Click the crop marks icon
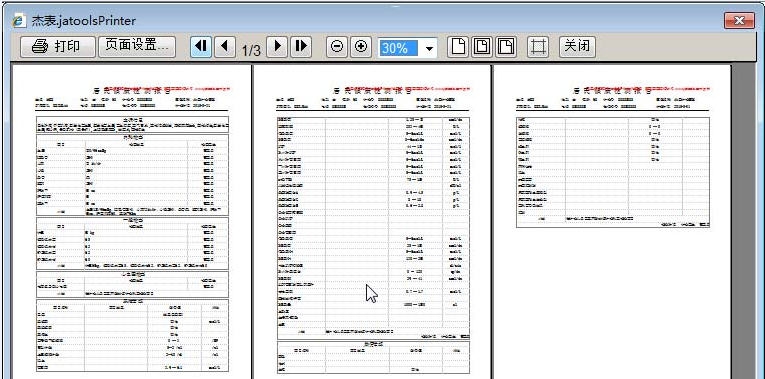This screenshot has height=379, width=765. [x=538, y=47]
